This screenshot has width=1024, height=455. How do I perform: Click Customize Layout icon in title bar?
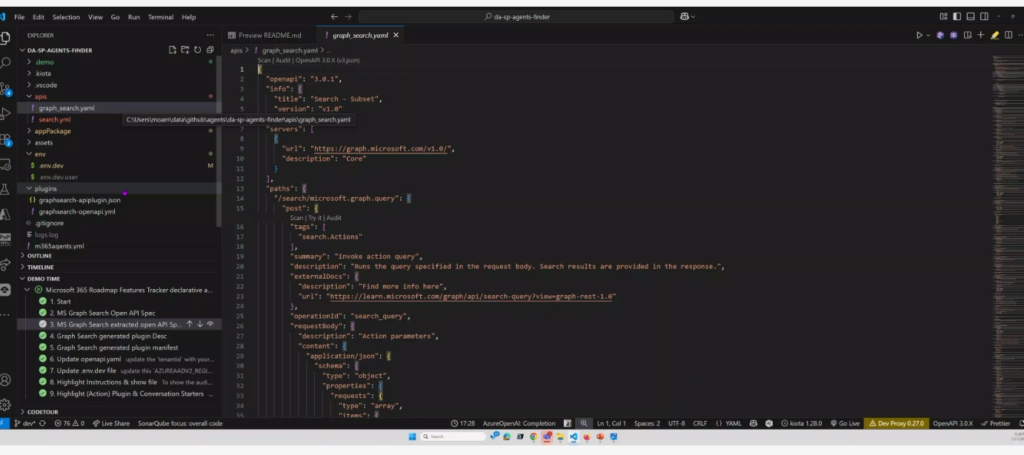click(x=943, y=17)
